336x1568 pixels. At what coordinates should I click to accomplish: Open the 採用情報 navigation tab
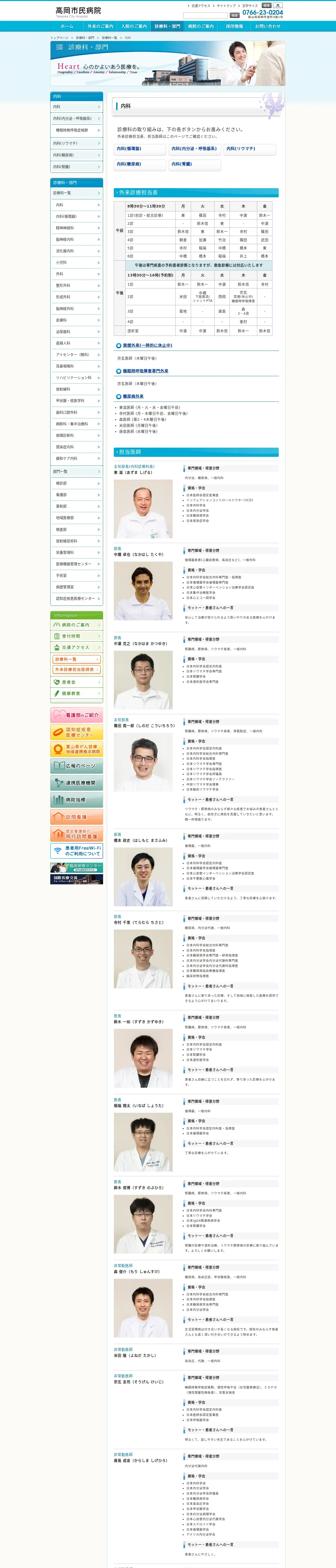(235, 27)
